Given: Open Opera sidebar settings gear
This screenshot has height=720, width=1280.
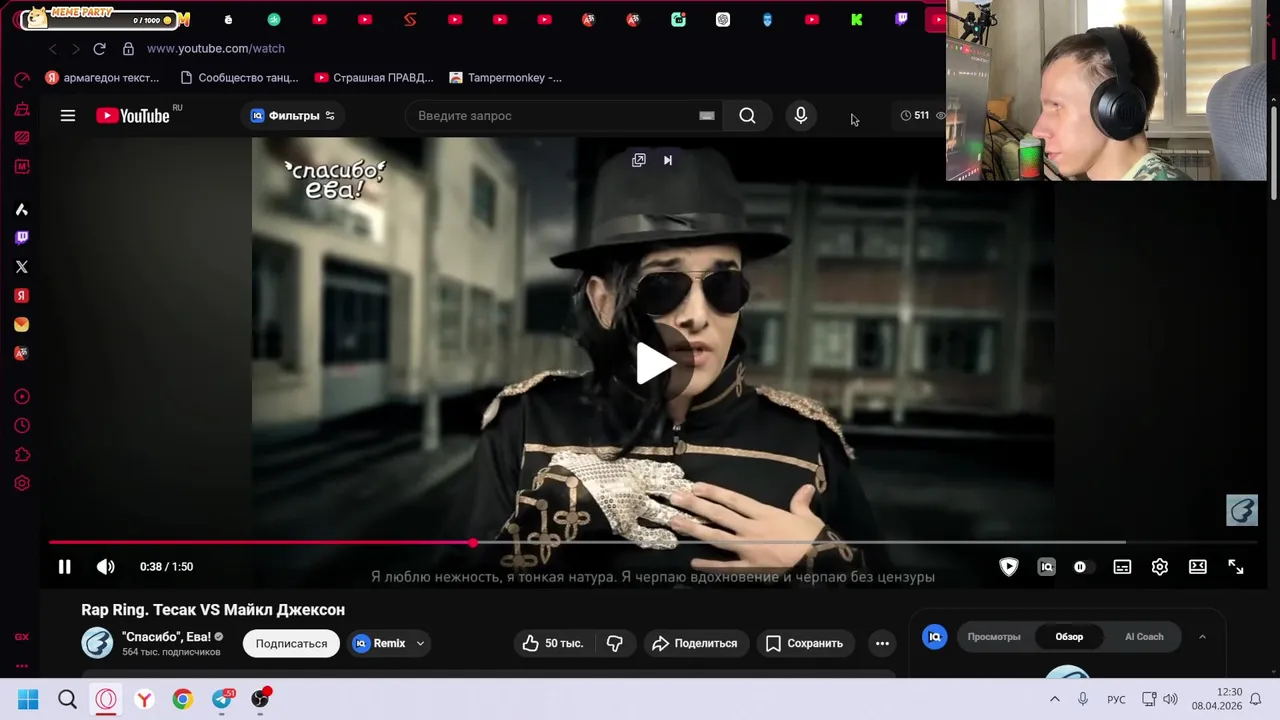Looking at the screenshot, I should tap(22, 484).
